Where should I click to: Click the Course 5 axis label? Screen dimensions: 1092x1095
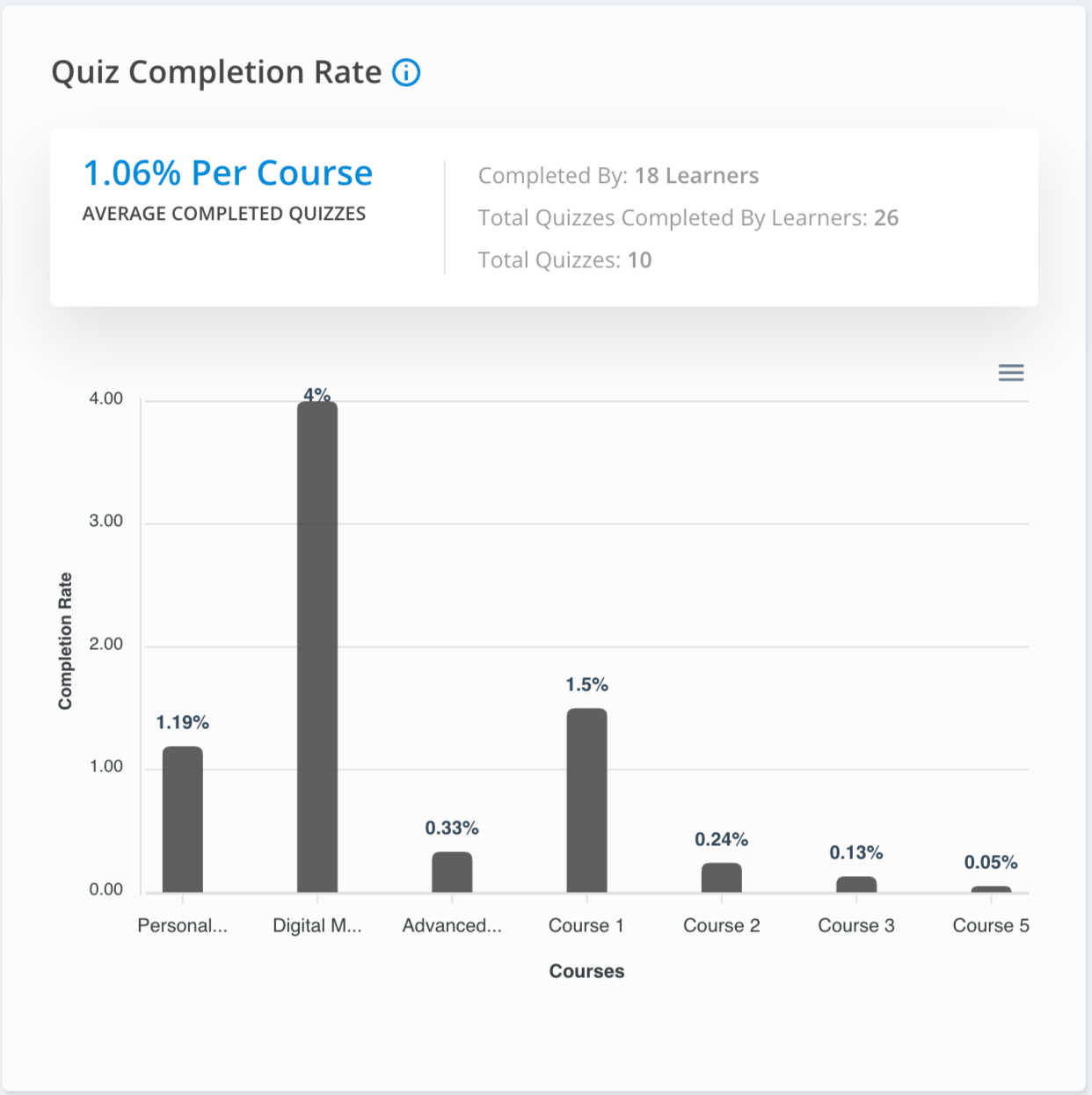(991, 925)
